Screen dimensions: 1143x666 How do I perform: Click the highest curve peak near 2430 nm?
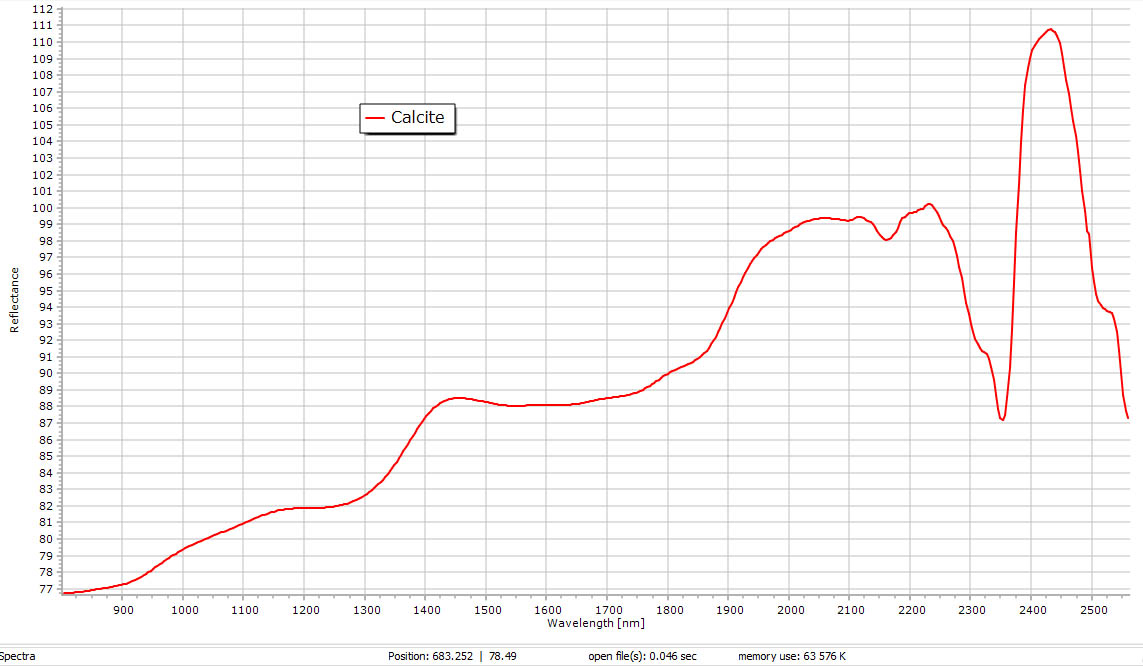pos(1050,29)
